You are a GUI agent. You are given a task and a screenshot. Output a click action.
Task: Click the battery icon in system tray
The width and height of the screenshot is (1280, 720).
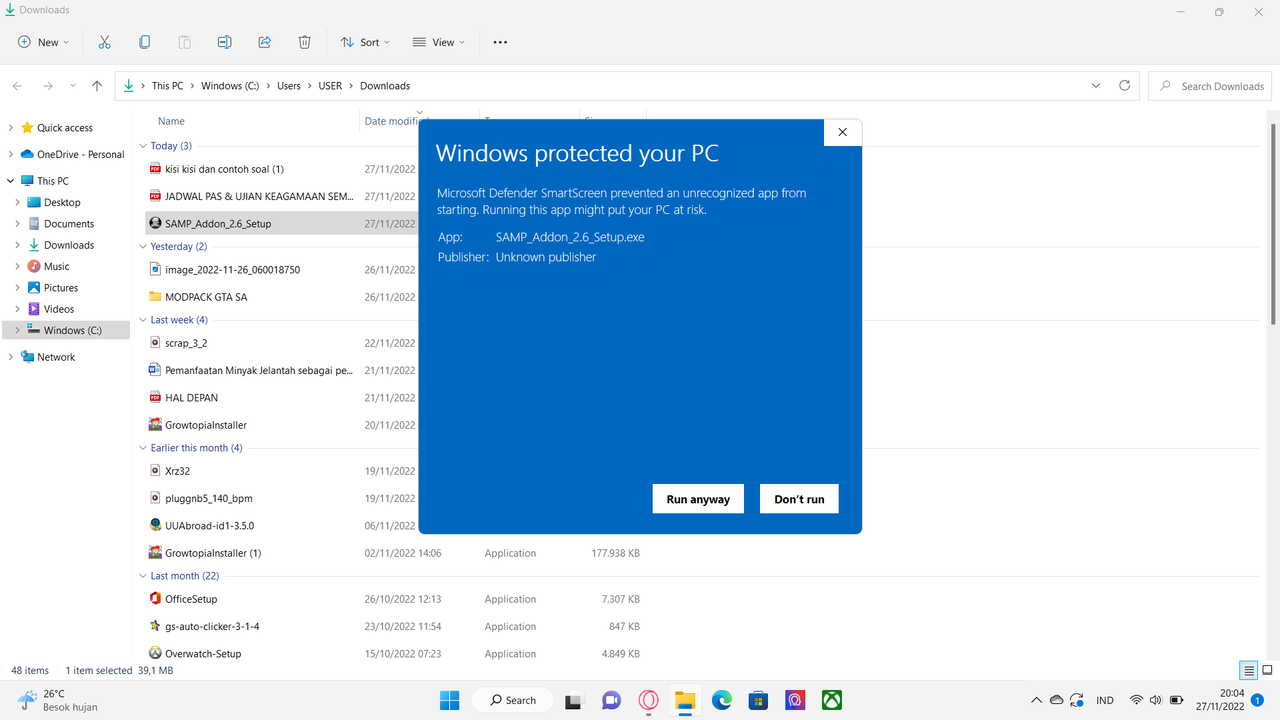[x=1177, y=700]
